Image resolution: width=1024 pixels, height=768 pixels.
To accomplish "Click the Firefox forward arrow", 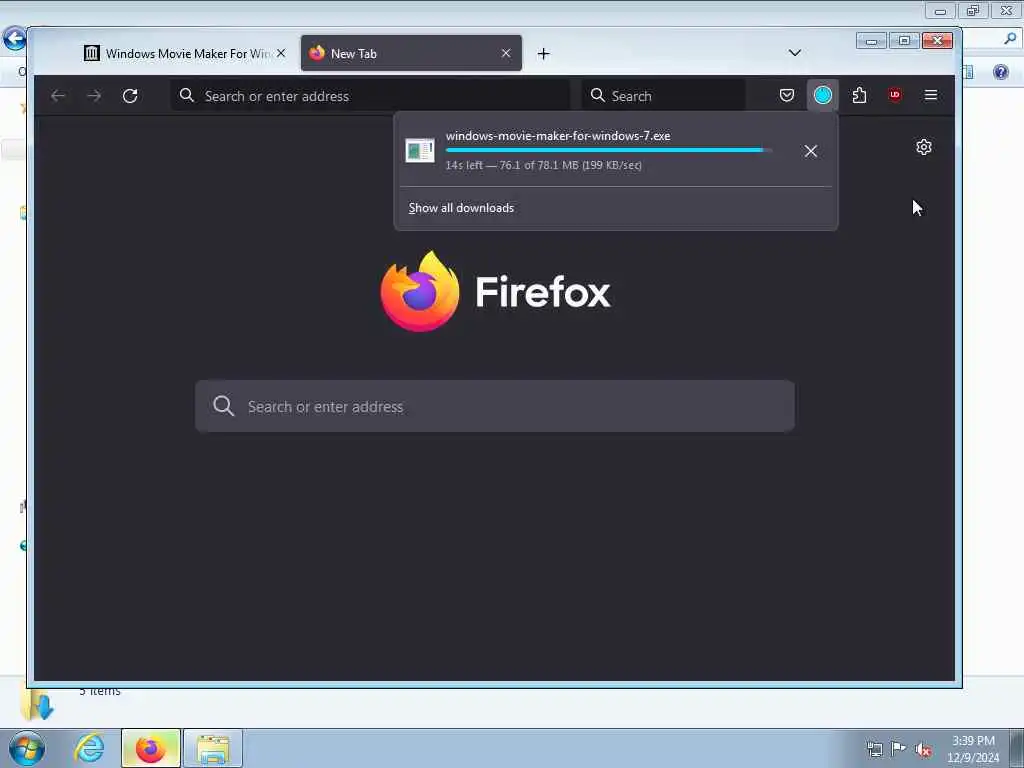I will pyautogui.click(x=94, y=96).
